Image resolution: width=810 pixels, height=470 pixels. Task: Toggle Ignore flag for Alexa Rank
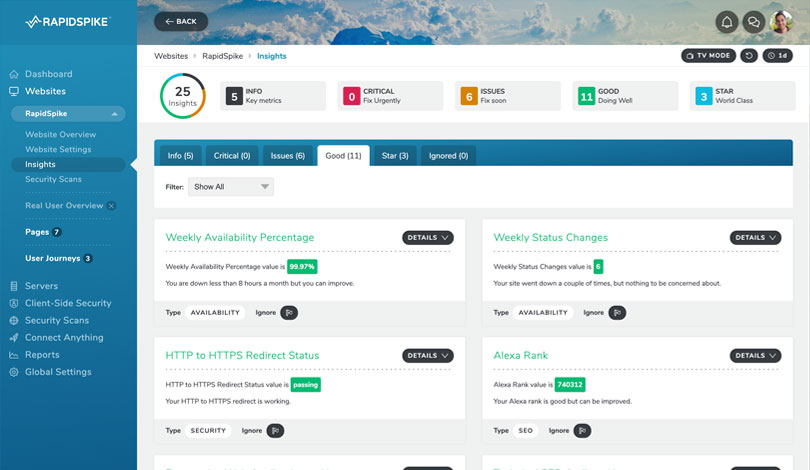click(582, 430)
